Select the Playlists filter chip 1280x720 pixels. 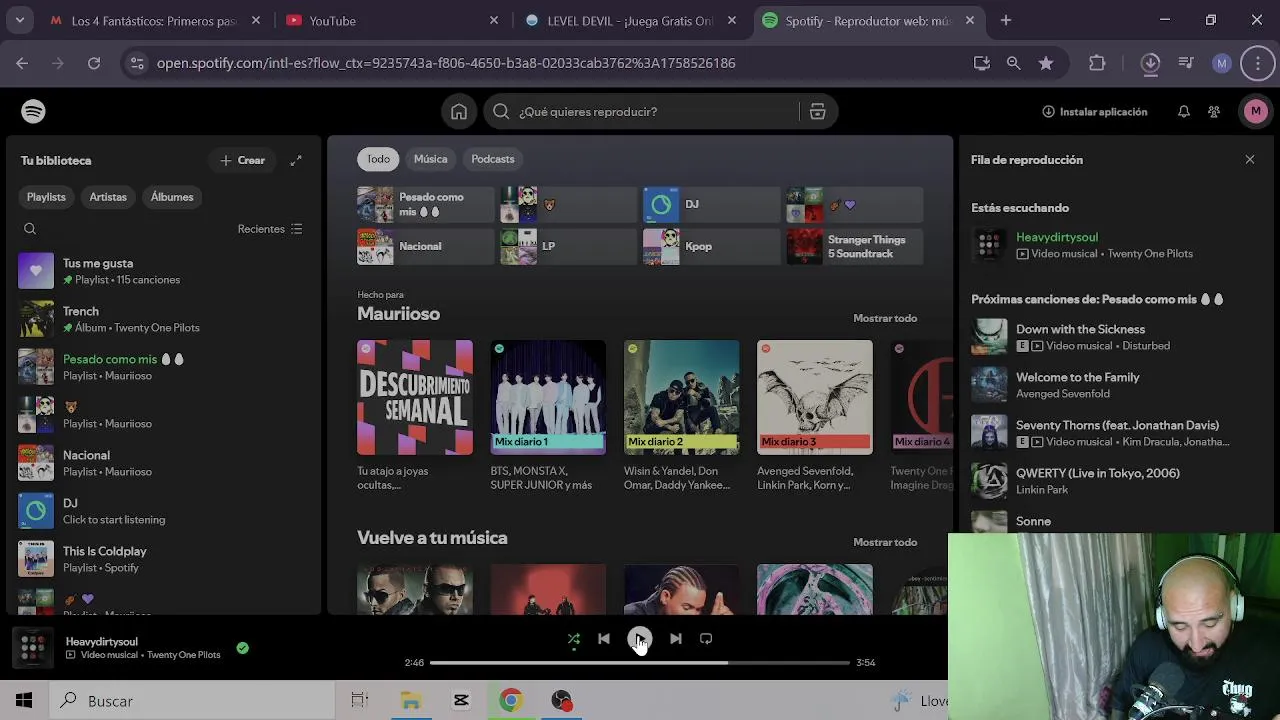(x=46, y=197)
